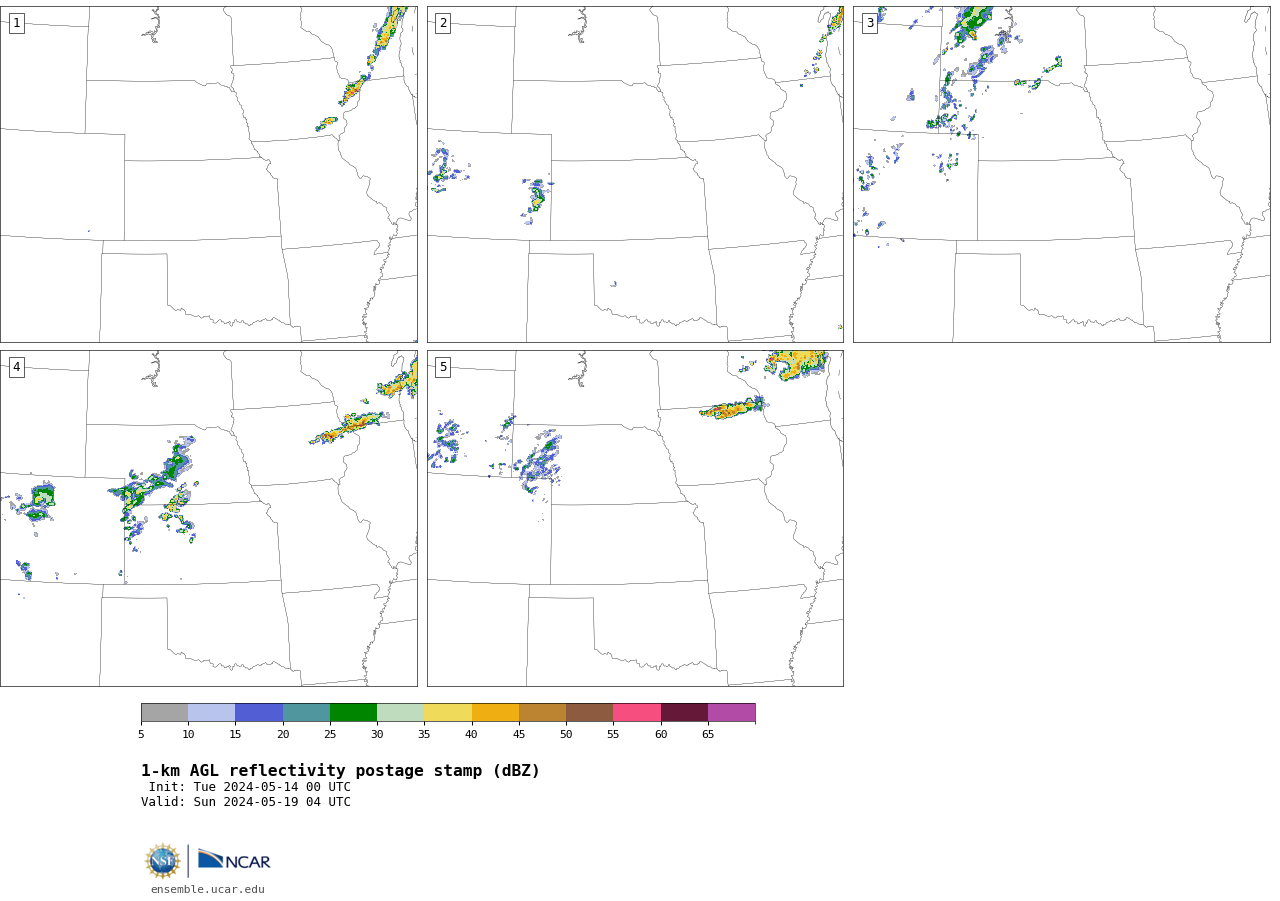This screenshot has width=1280, height=901.
Task: Click the colorbar tick label 20
Action: [x=283, y=735]
